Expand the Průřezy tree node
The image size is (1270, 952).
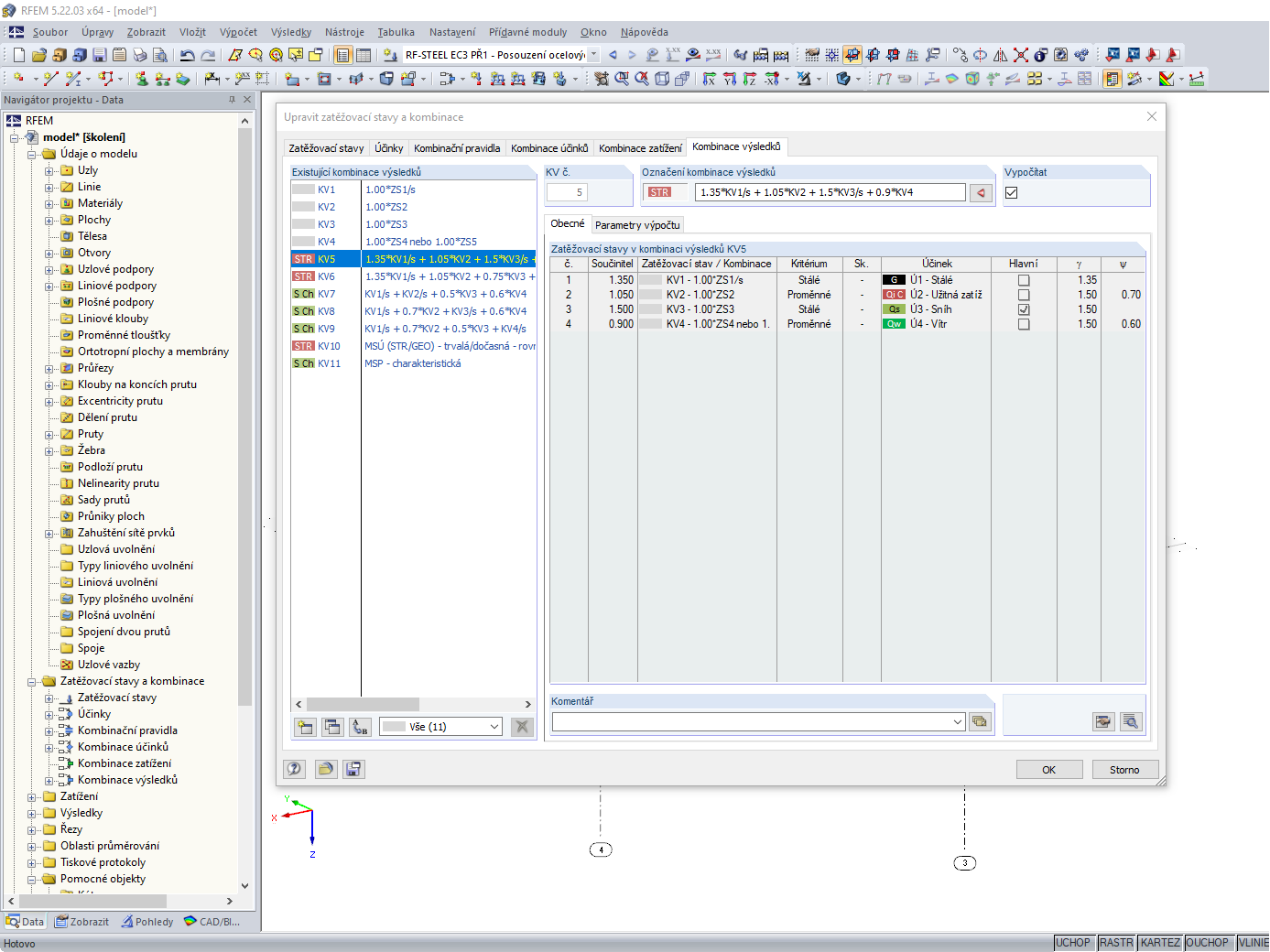coord(49,368)
